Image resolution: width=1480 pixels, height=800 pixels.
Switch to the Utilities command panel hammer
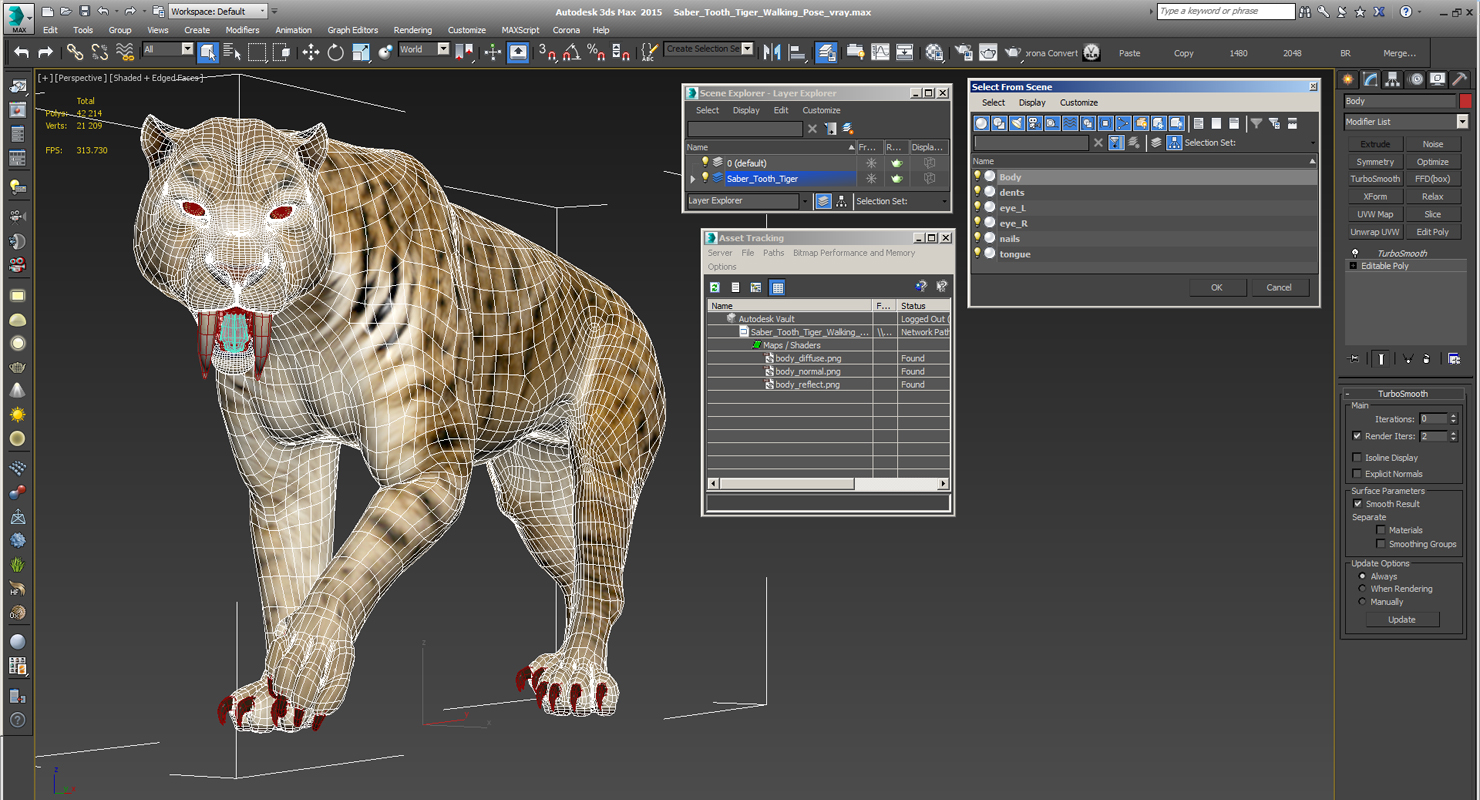(1461, 79)
